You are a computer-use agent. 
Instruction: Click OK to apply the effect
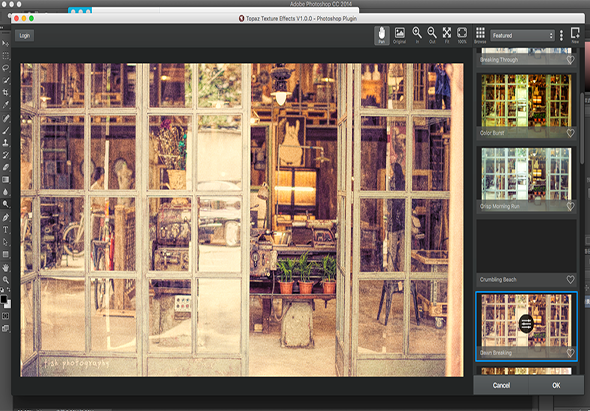[x=556, y=385]
